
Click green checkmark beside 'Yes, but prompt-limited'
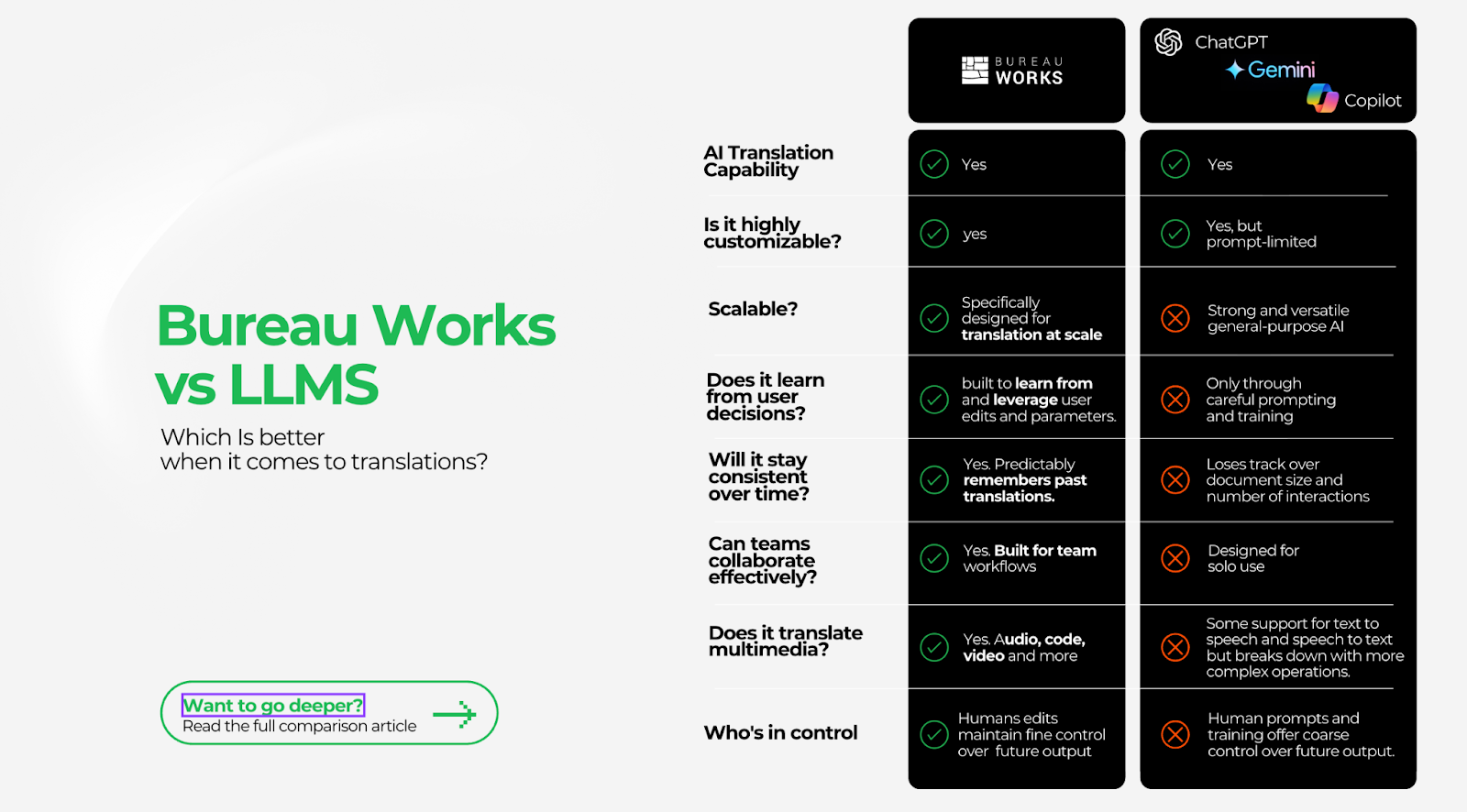(x=1175, y=234)
